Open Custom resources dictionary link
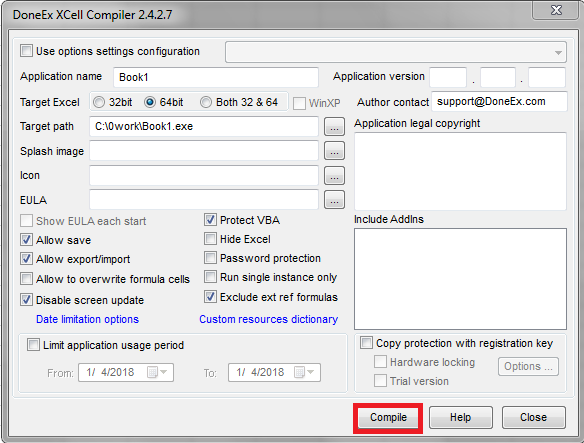 click(269, 319)
